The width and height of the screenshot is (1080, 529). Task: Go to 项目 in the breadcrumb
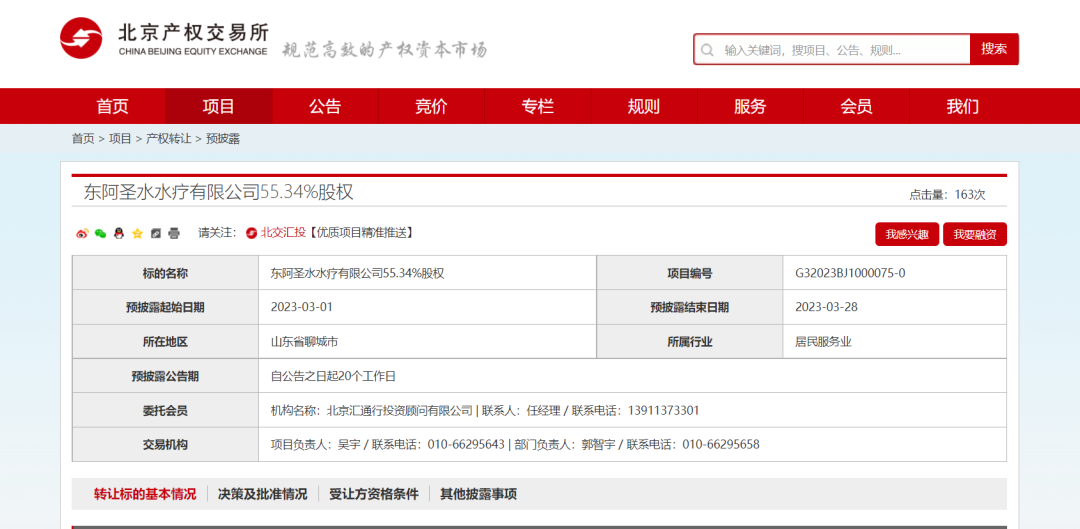coord(120,138)
